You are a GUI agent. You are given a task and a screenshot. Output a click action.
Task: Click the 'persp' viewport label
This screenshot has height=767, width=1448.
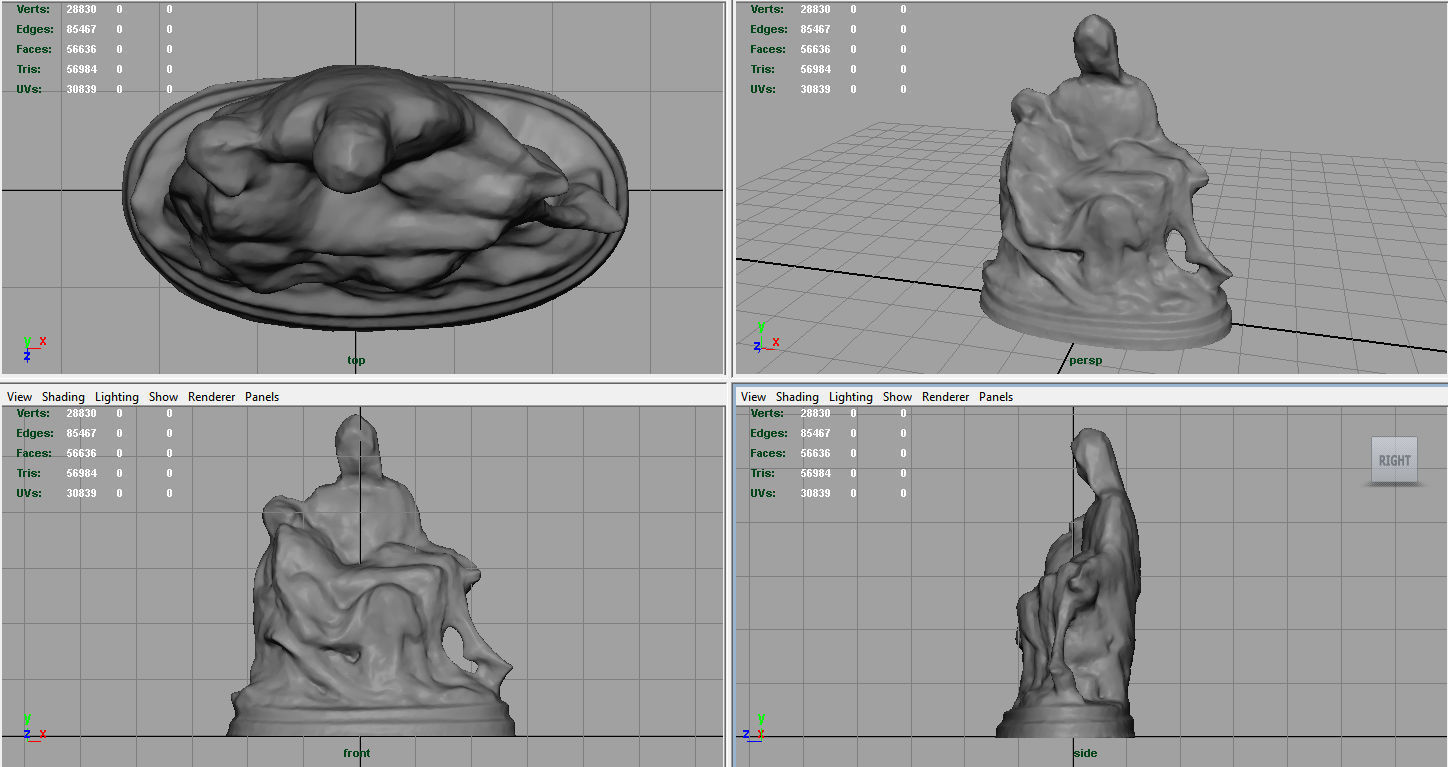click(x=1085, y=360)
